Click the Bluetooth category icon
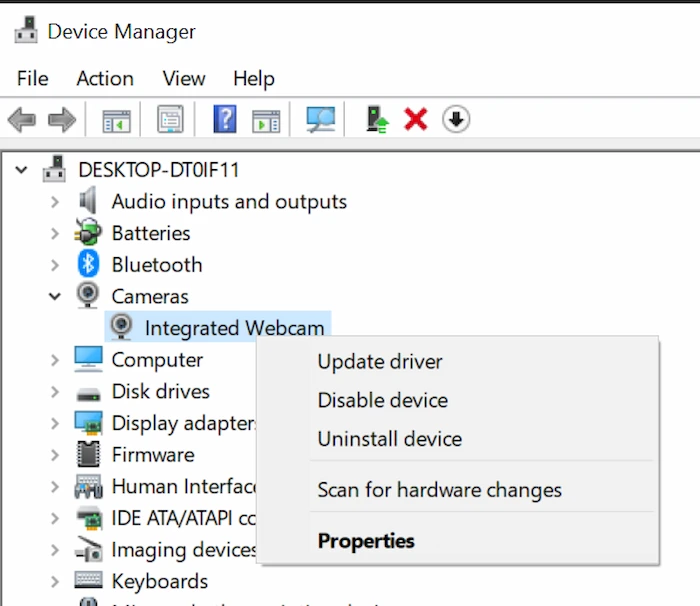 (x=88, y=263)
